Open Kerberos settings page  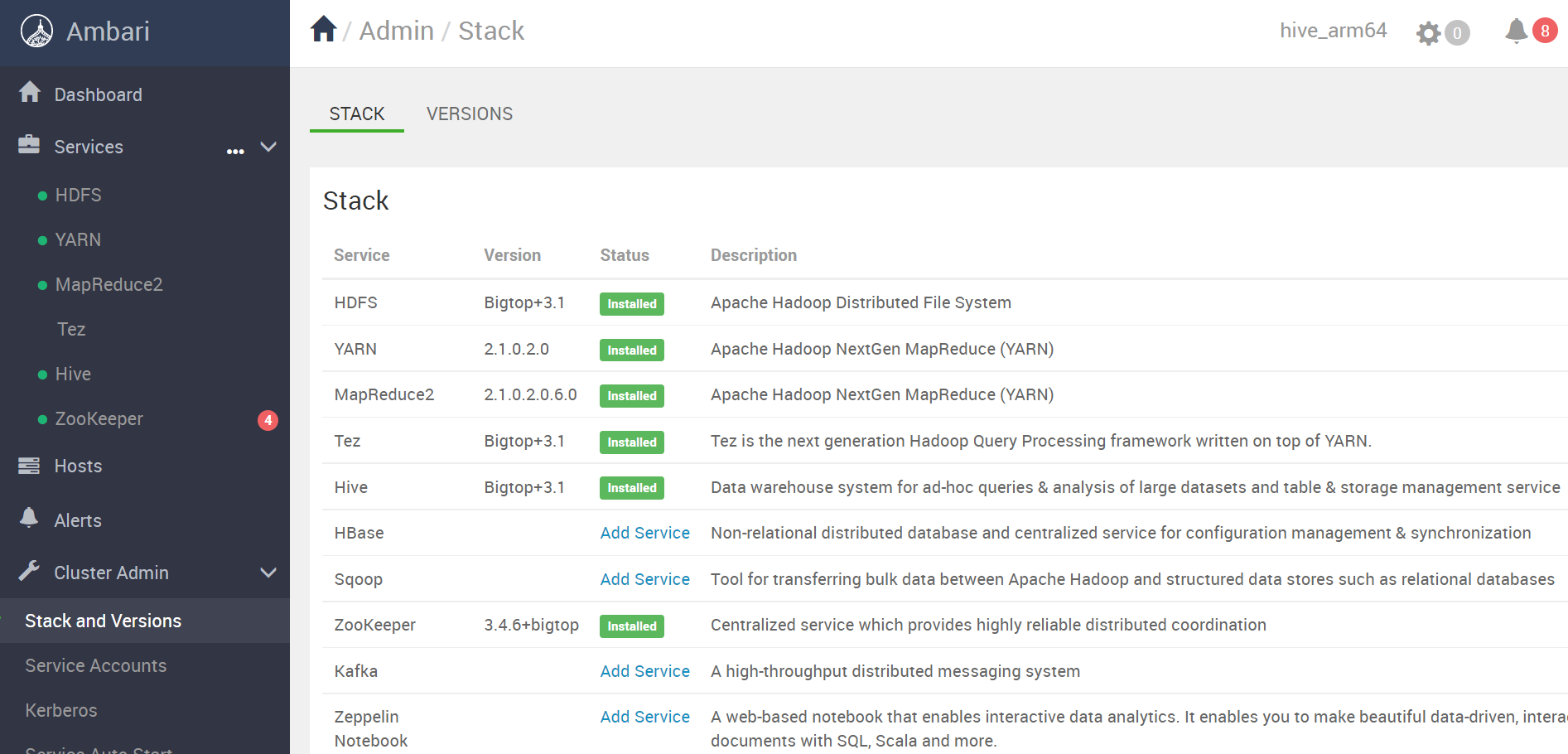(61, 710)
